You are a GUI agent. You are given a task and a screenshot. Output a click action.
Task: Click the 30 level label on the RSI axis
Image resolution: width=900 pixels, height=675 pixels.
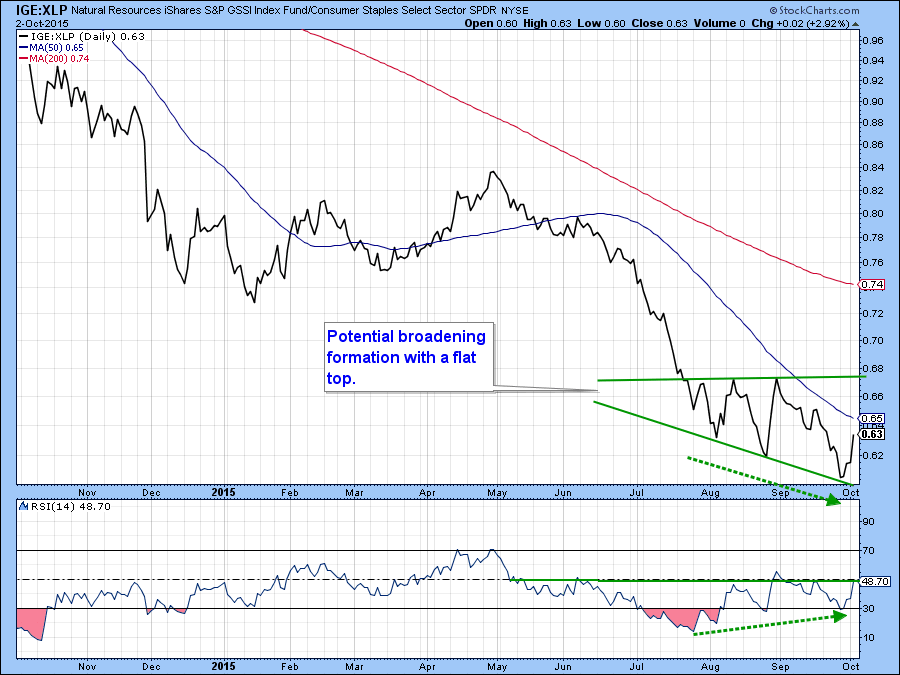point(868,608)
